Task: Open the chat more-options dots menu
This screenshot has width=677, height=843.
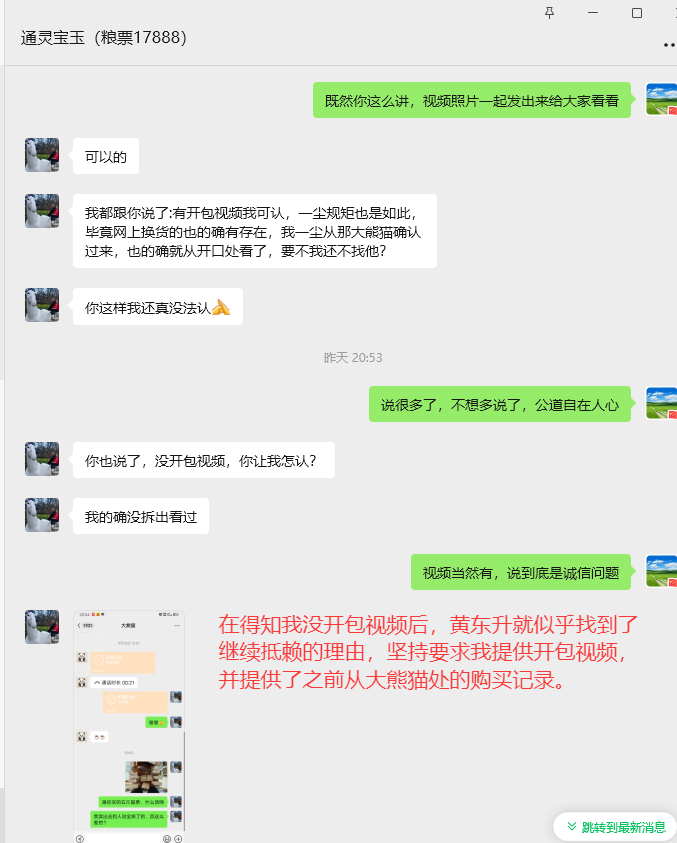Action: [x=670, y=45]
